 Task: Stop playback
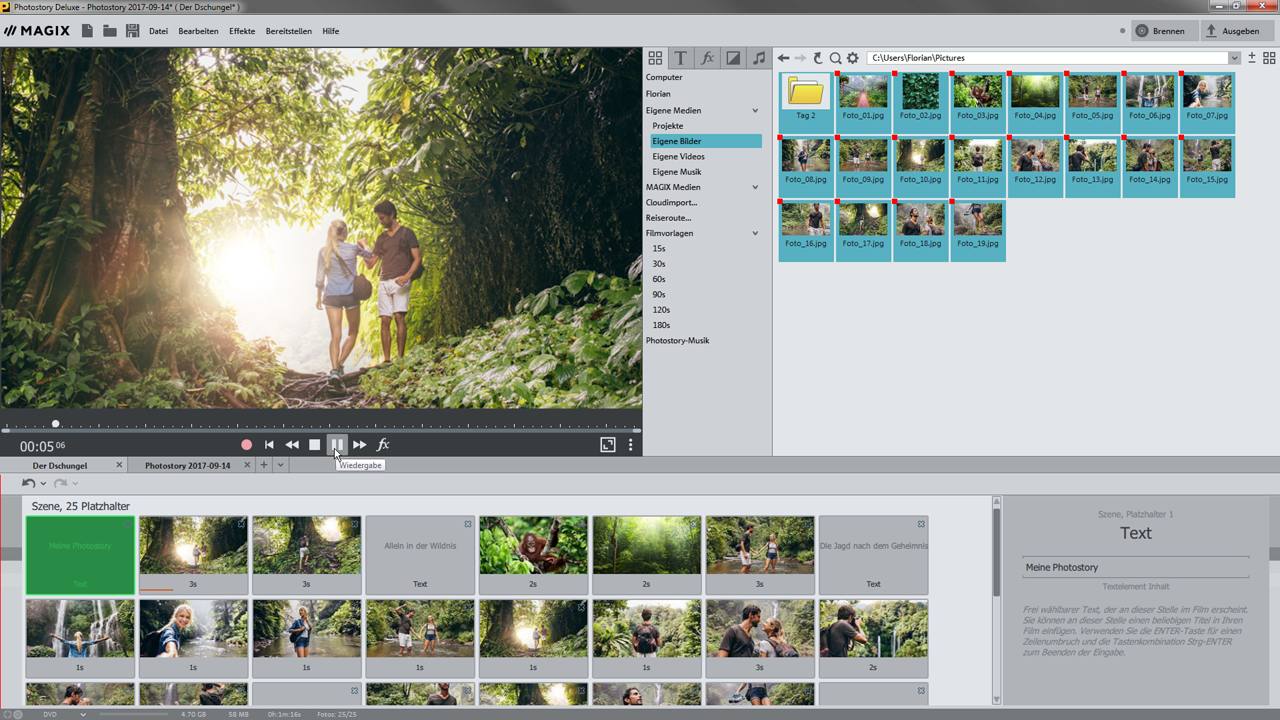tap(314, 445)
